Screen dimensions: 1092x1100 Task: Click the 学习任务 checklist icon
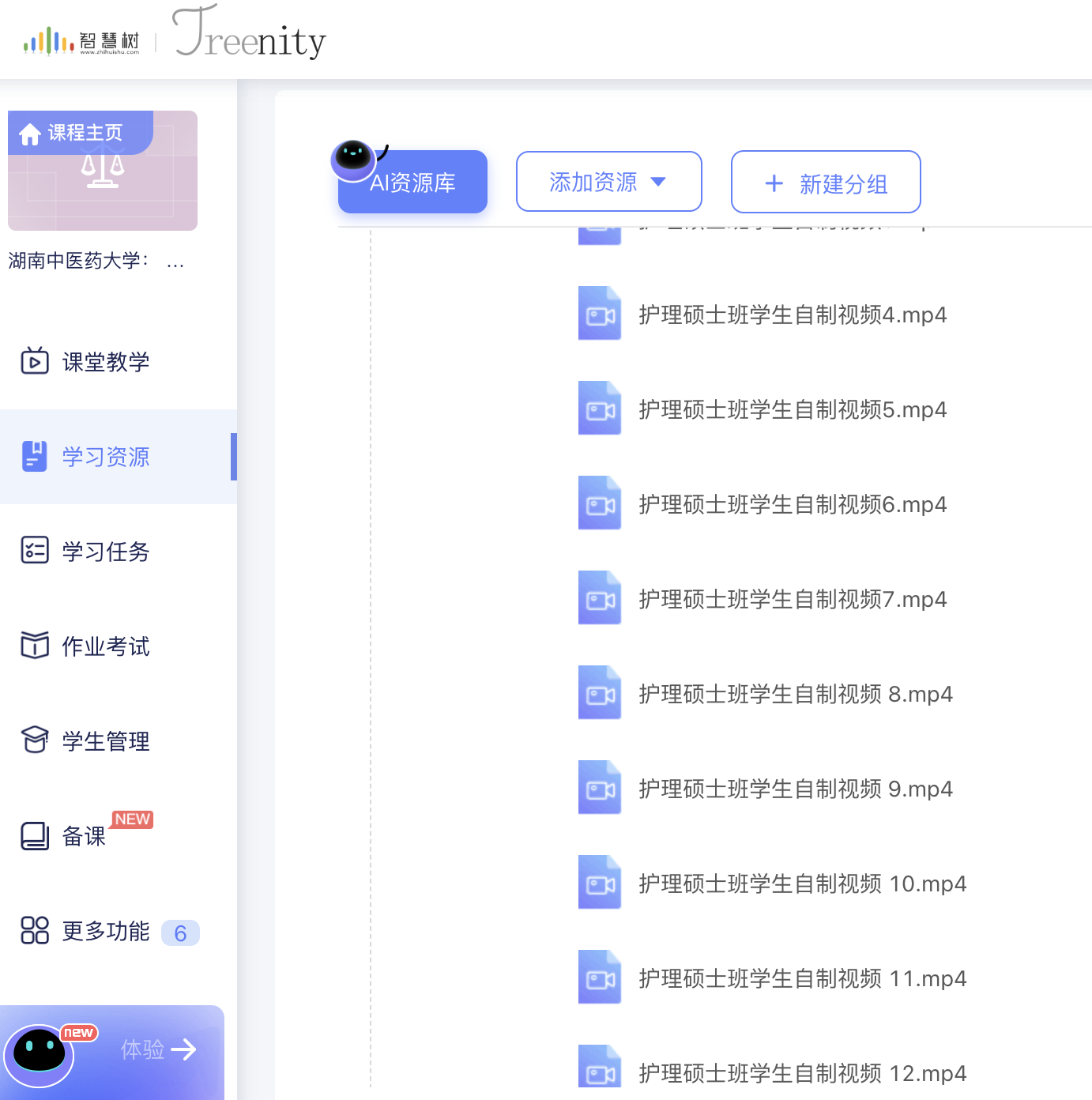pyautogui.click(x=35, y=551)
